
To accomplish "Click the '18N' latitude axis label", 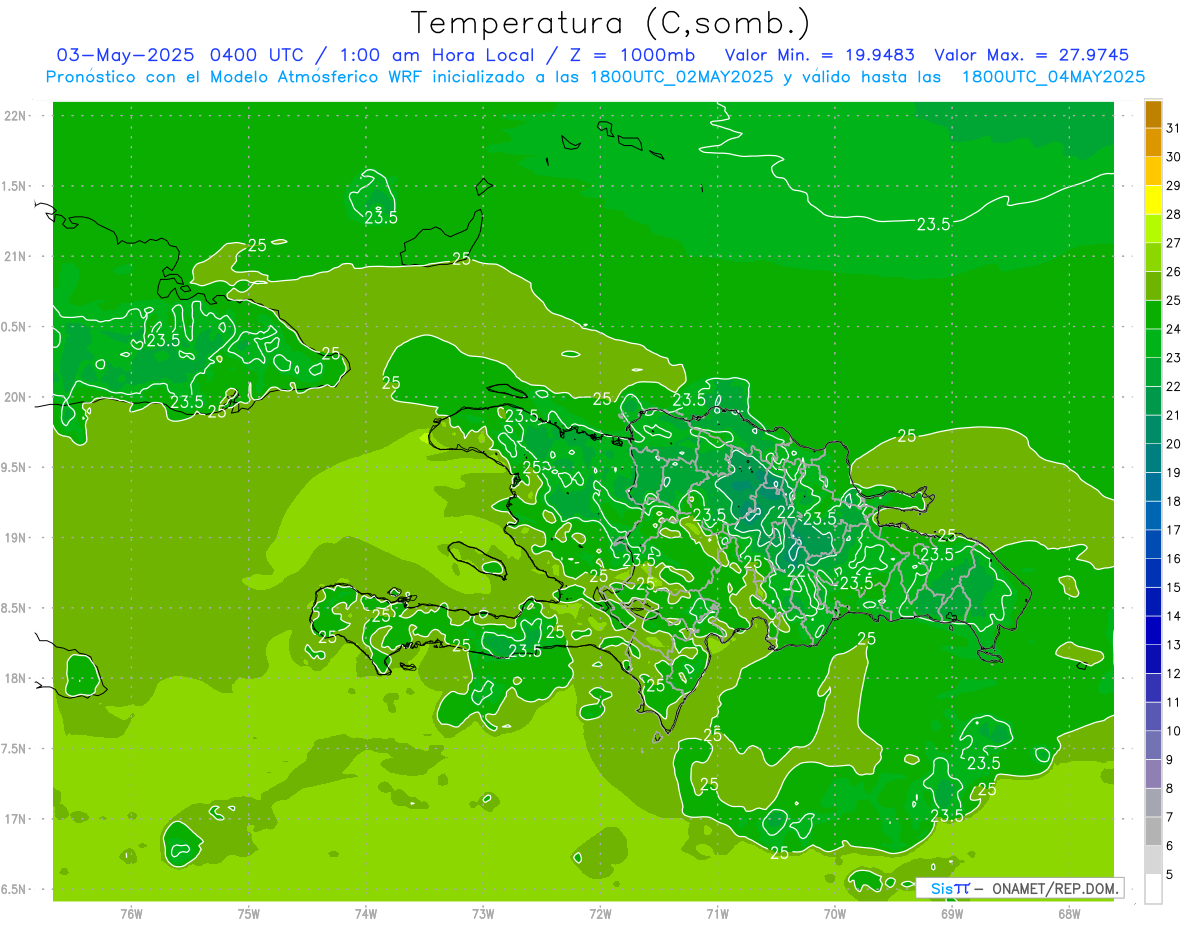I will pos(16,678).
